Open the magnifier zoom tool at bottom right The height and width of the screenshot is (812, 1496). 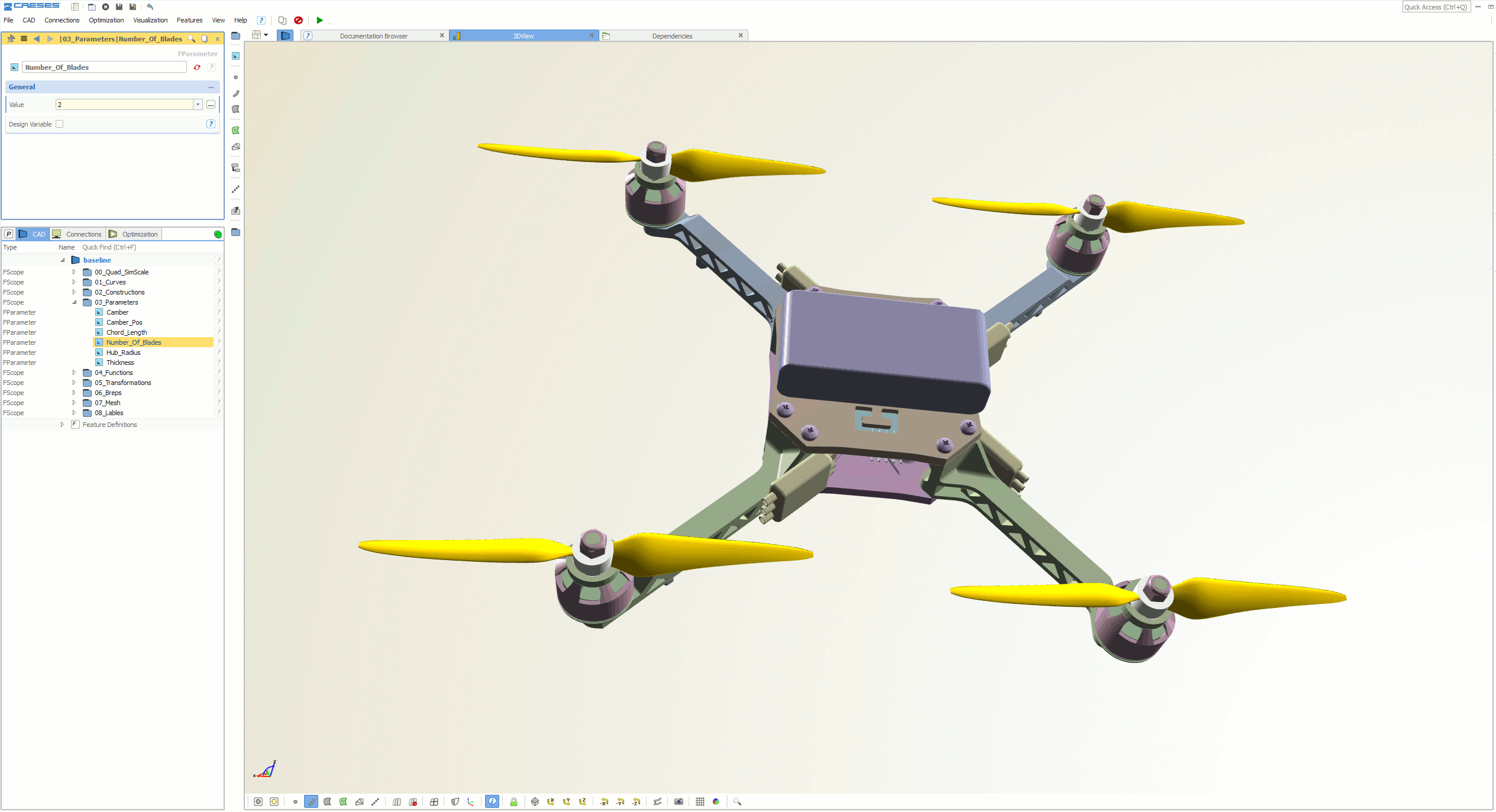pyautogui.click(x=737, y=801)
